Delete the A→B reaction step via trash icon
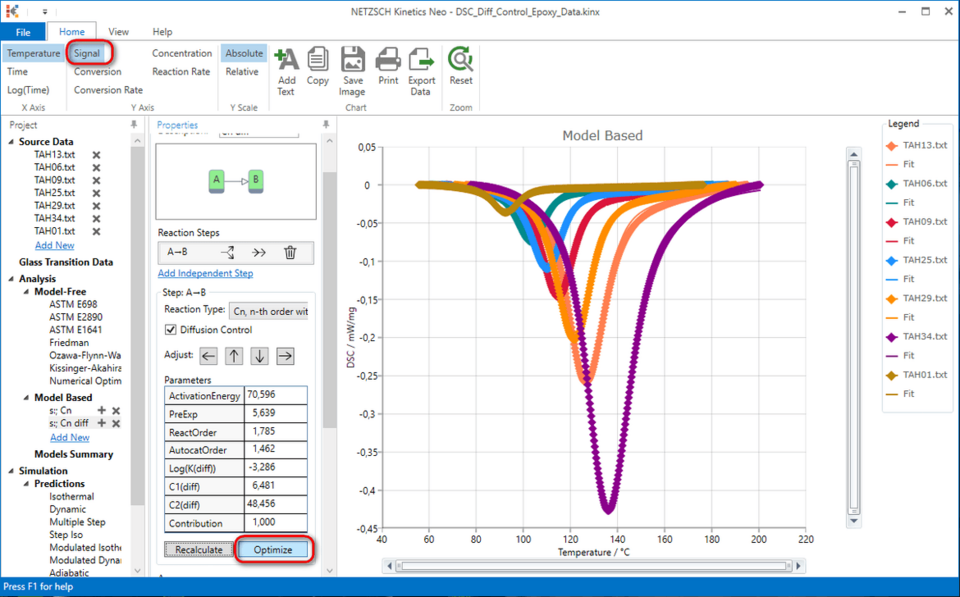This screenshot has height=597, width=960. pos(290,252)
